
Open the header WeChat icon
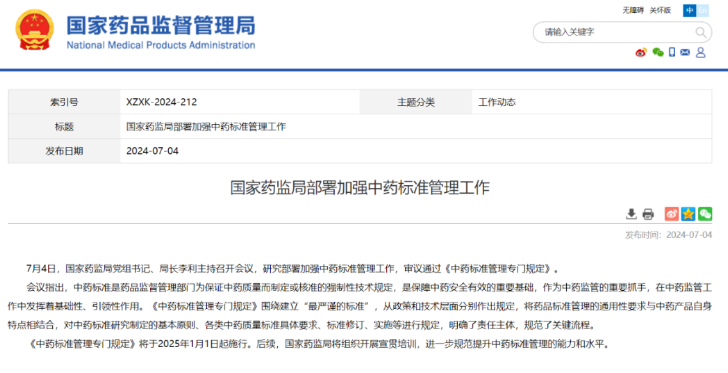point(657,52)
